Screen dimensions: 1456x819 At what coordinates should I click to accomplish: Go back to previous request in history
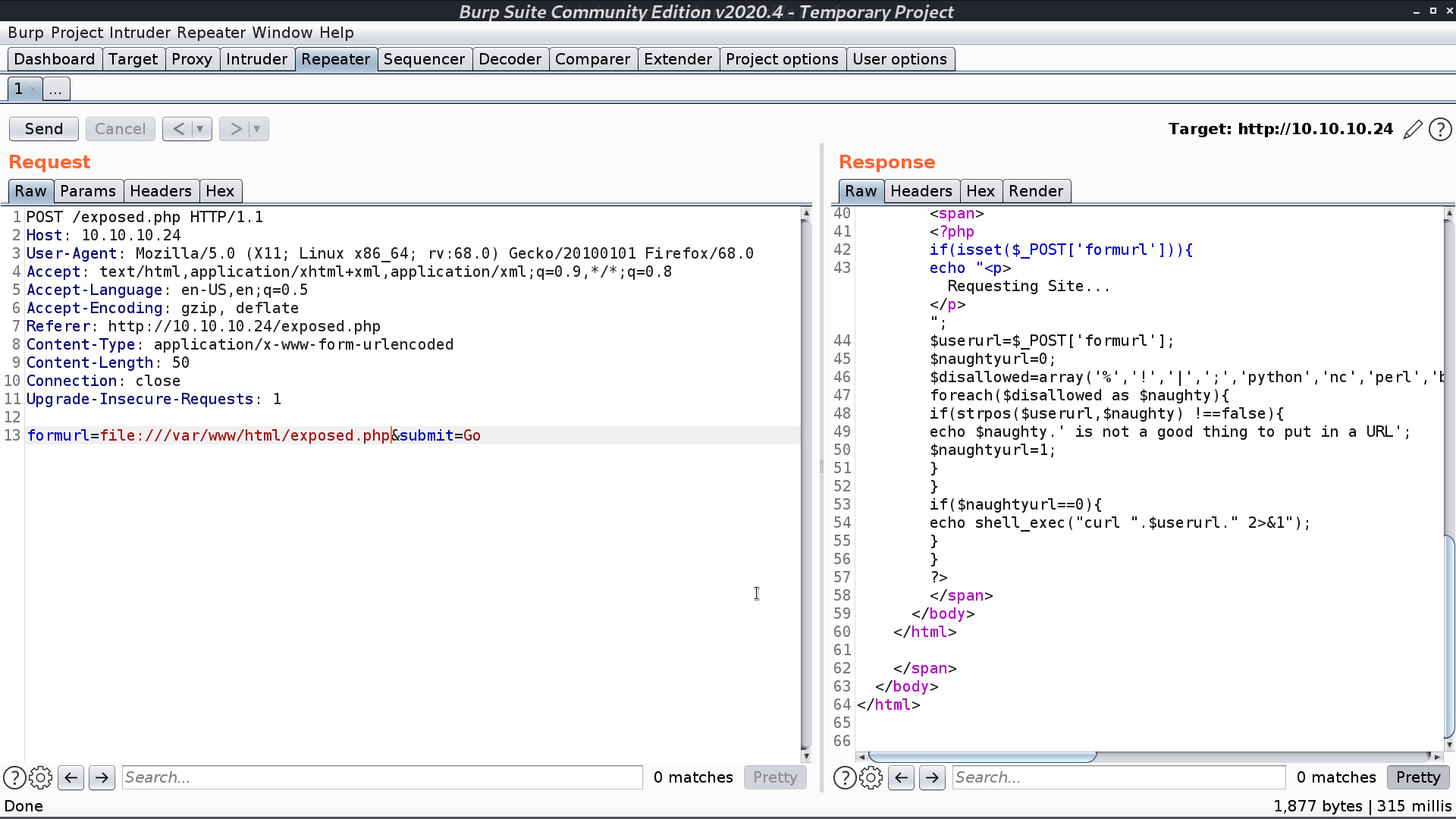[x=178, y=129]
